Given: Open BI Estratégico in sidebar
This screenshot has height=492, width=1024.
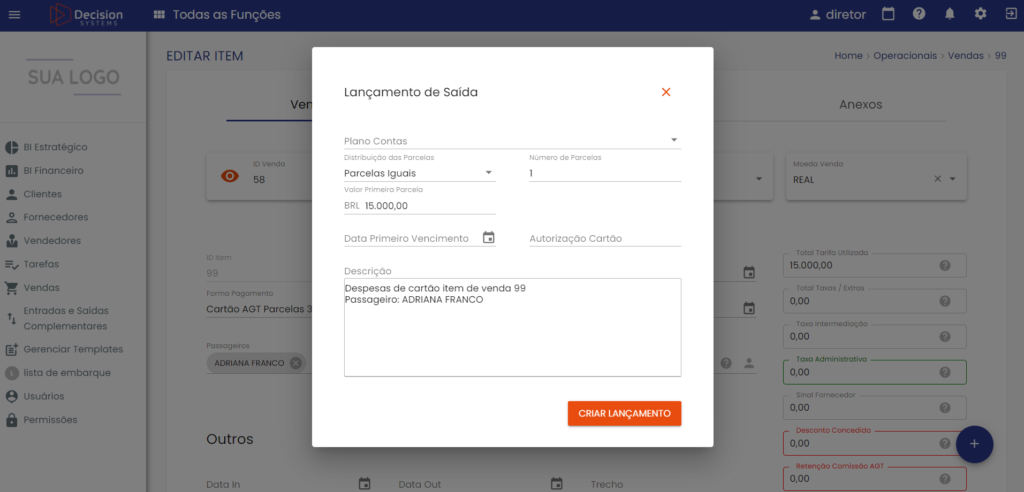Looking at the screenshot, I should [46, 147].
